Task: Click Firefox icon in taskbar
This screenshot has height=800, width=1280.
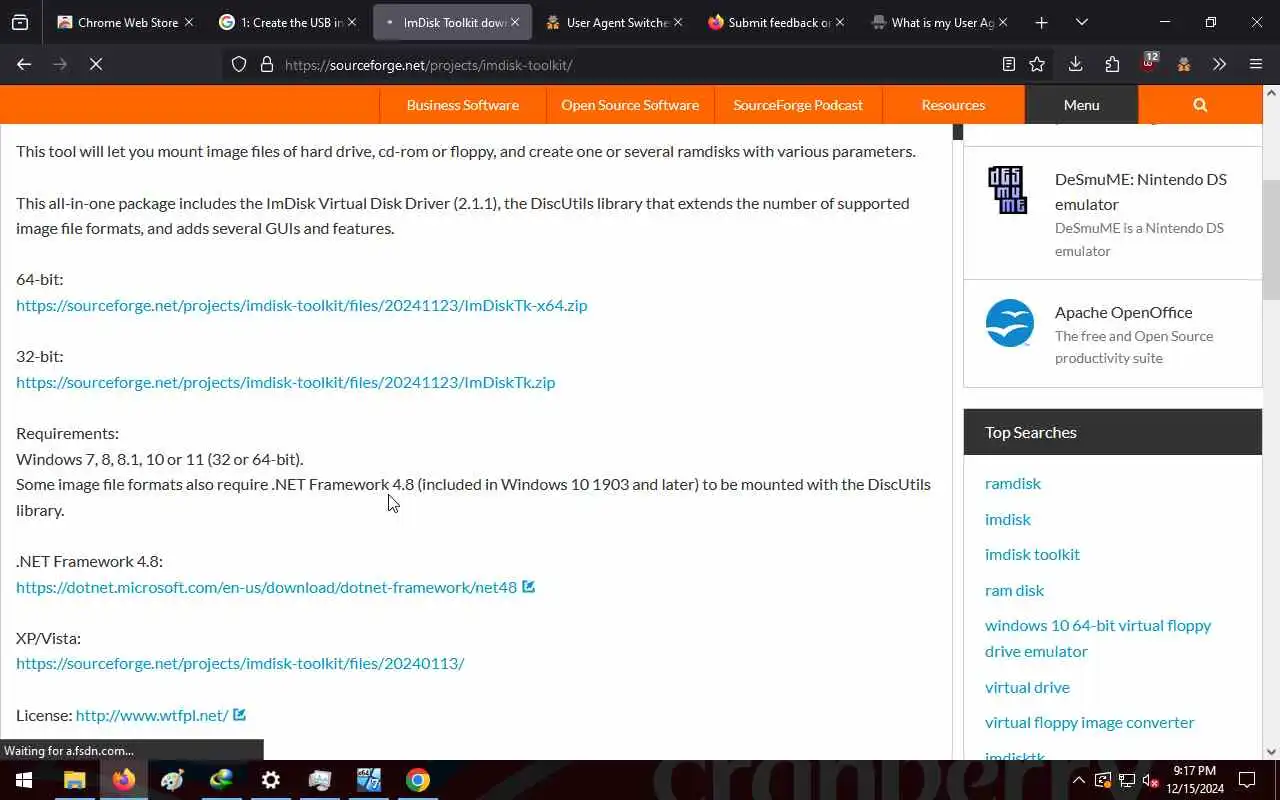Action: (x=124, y=780)
